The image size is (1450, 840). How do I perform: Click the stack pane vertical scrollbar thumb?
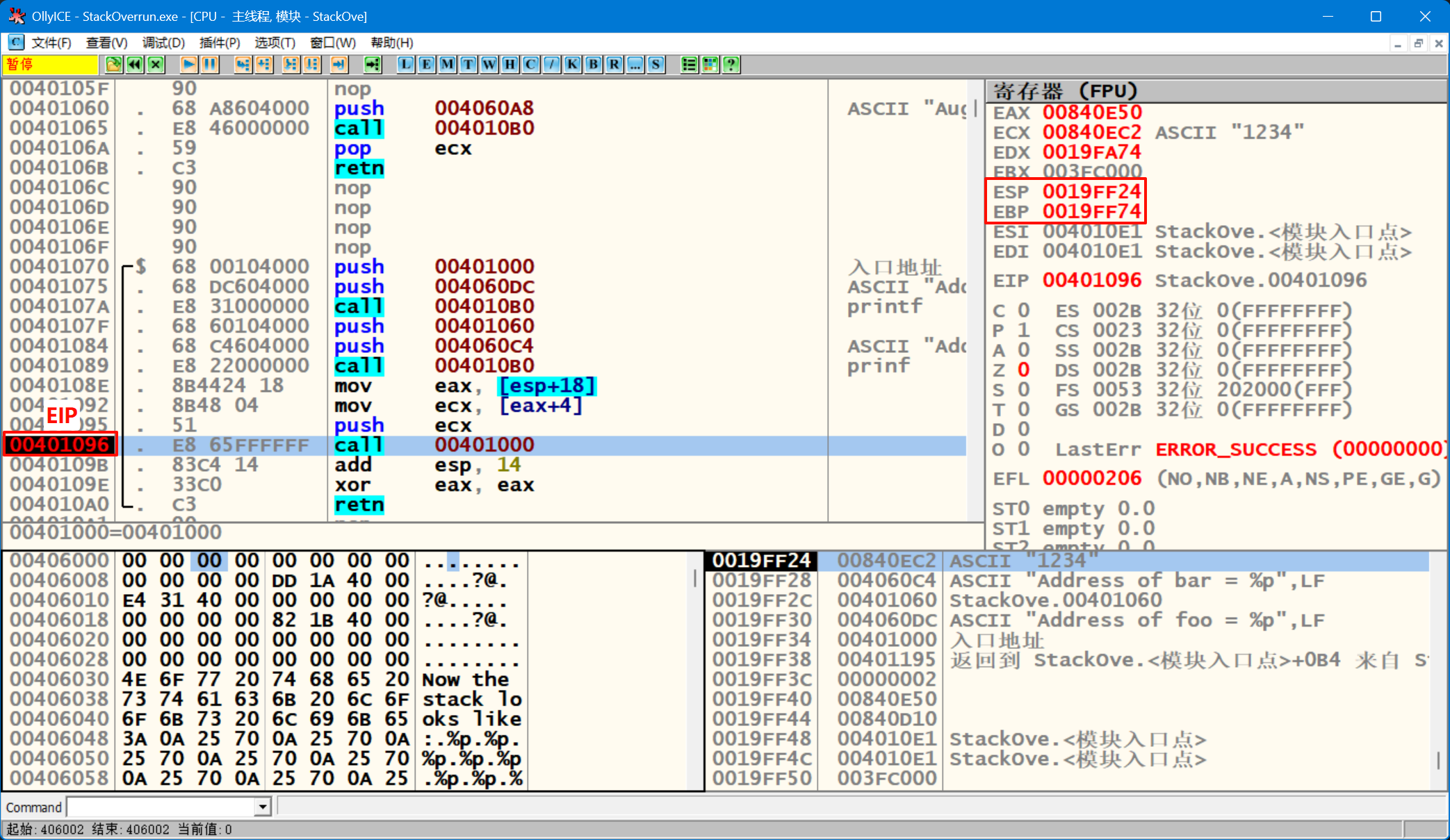pos(1438,759)
